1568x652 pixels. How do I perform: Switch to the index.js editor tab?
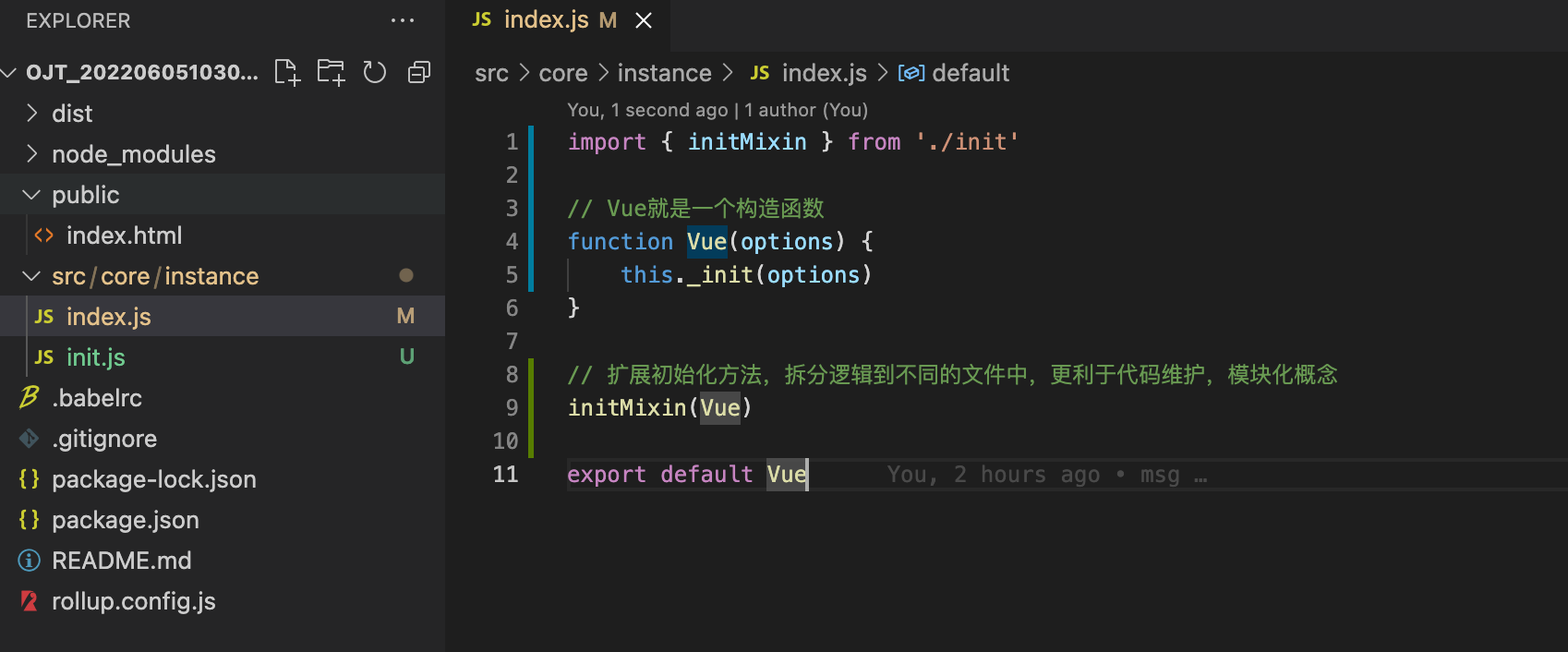click(x=558, y=20)
